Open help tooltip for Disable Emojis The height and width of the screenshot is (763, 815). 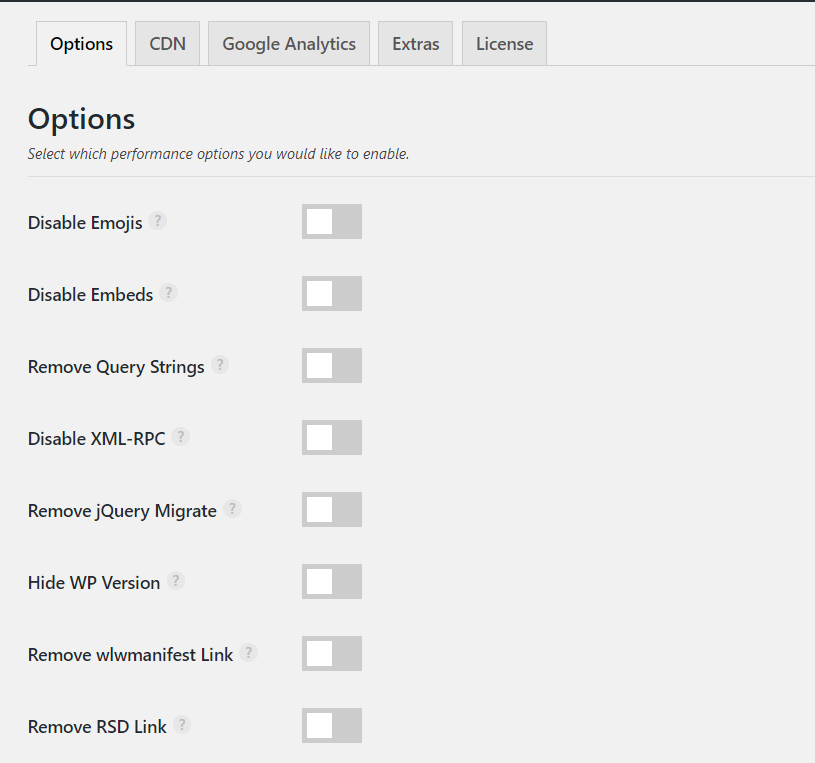point(157,221)
